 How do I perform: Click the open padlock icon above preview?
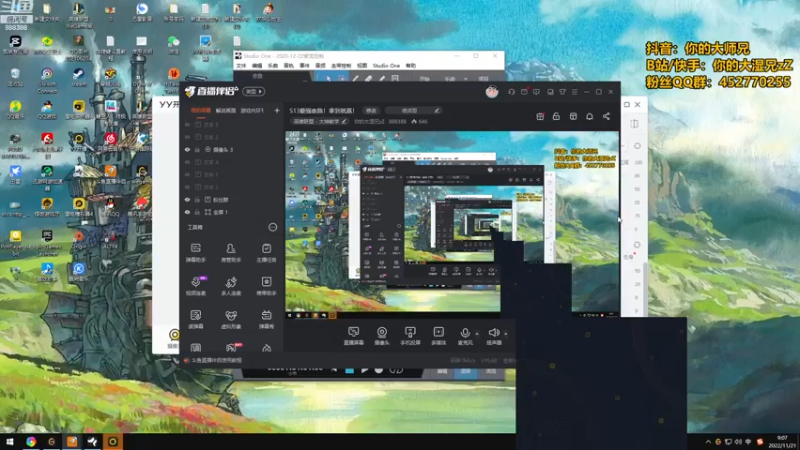click(x=556, y=116)
